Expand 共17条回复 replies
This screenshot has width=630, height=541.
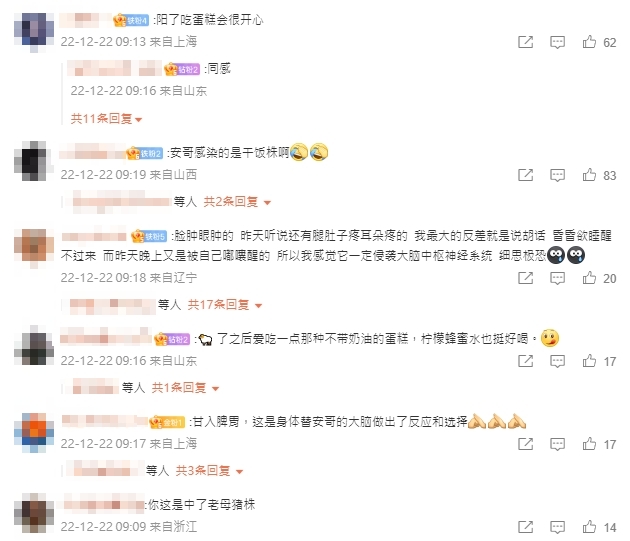click(x=225, y=305)
